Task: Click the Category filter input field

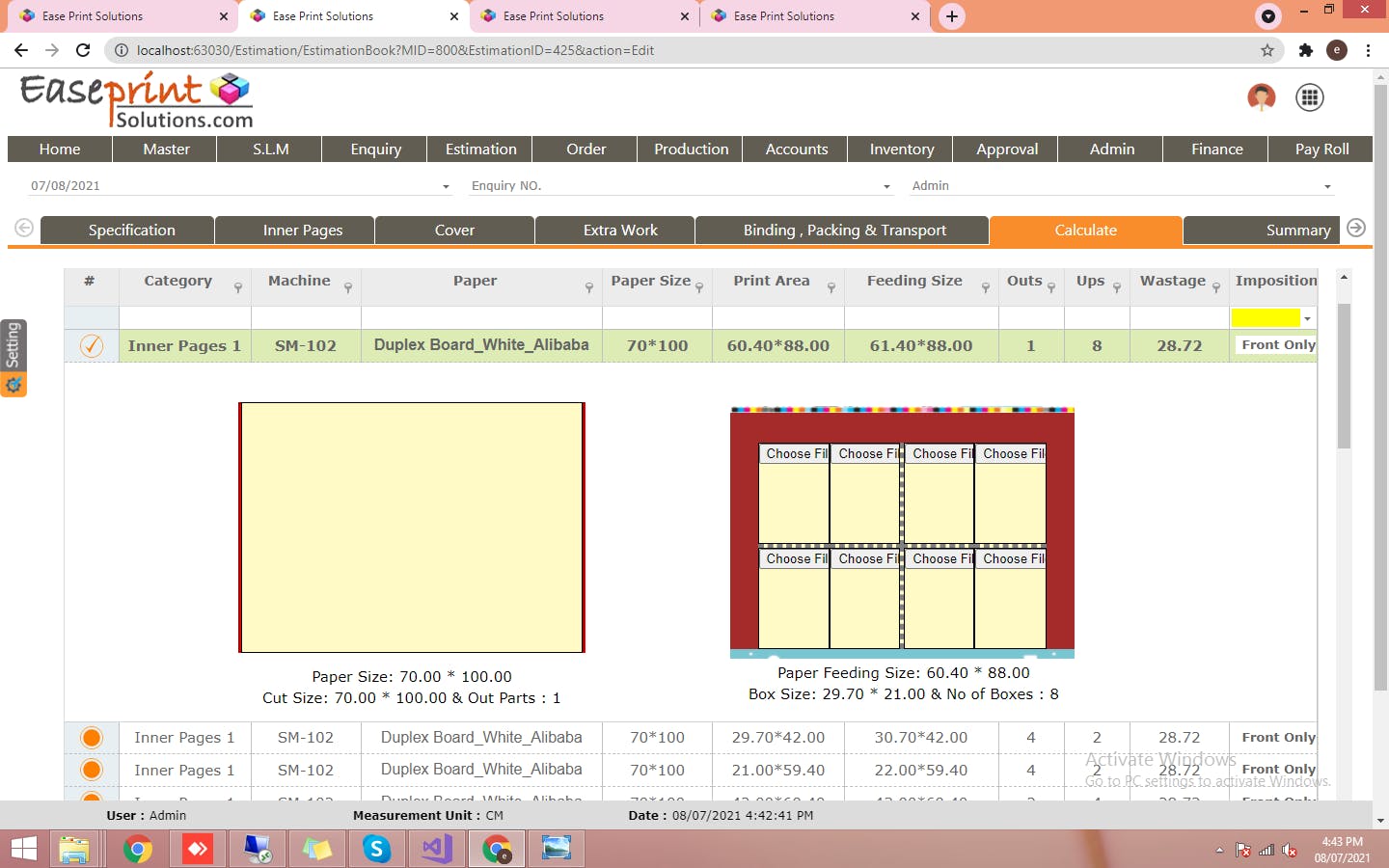Action: click(185, 318)
